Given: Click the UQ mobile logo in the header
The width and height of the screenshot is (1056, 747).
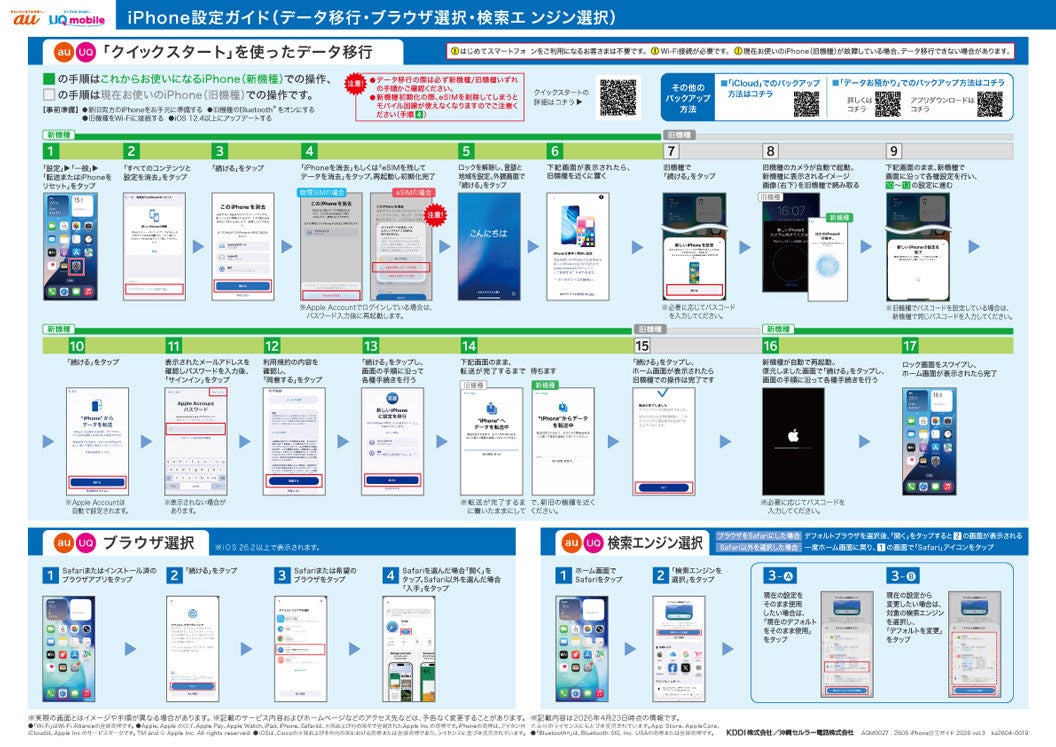Looking at the screenshot, I should 76,19.
